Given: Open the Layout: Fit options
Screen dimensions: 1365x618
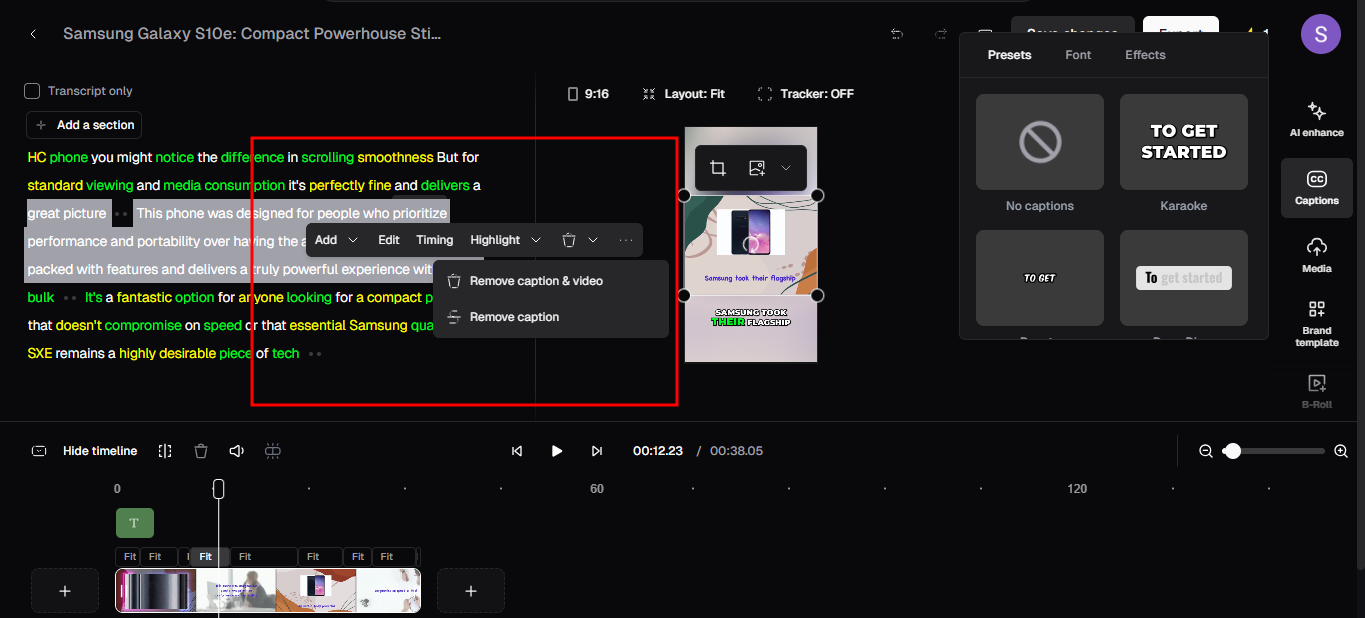Looking at the screenshot, I should [684, 94].
